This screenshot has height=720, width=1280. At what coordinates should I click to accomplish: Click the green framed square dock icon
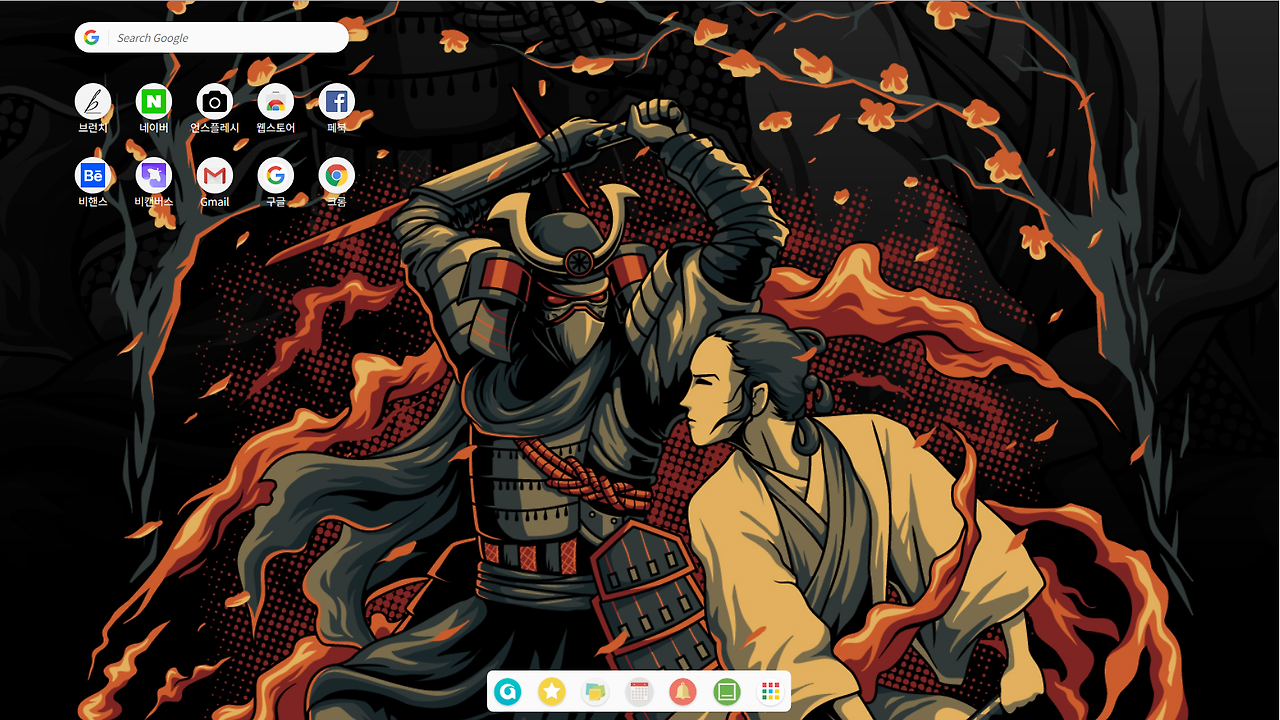coord(727,691)
